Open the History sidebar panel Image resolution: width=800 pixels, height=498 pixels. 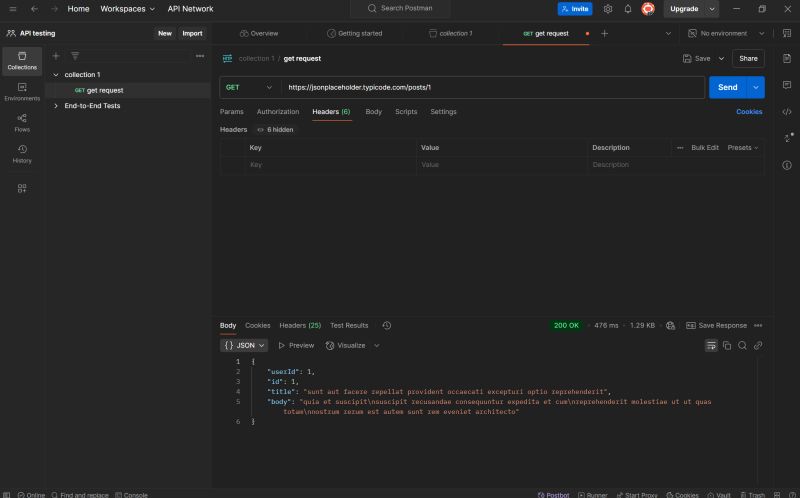tap(22, 154)
